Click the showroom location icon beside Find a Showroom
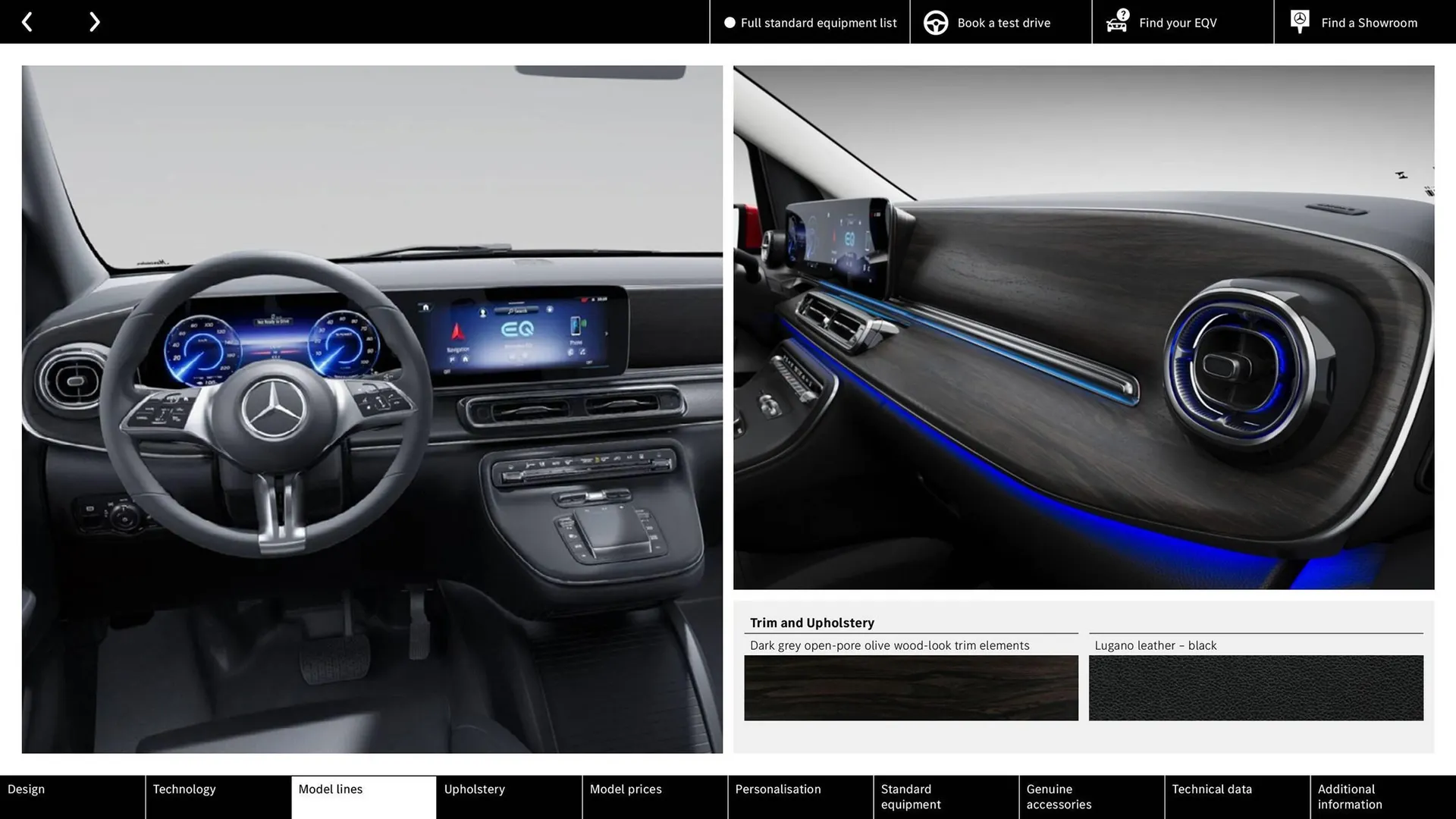 click(1300, 20)
